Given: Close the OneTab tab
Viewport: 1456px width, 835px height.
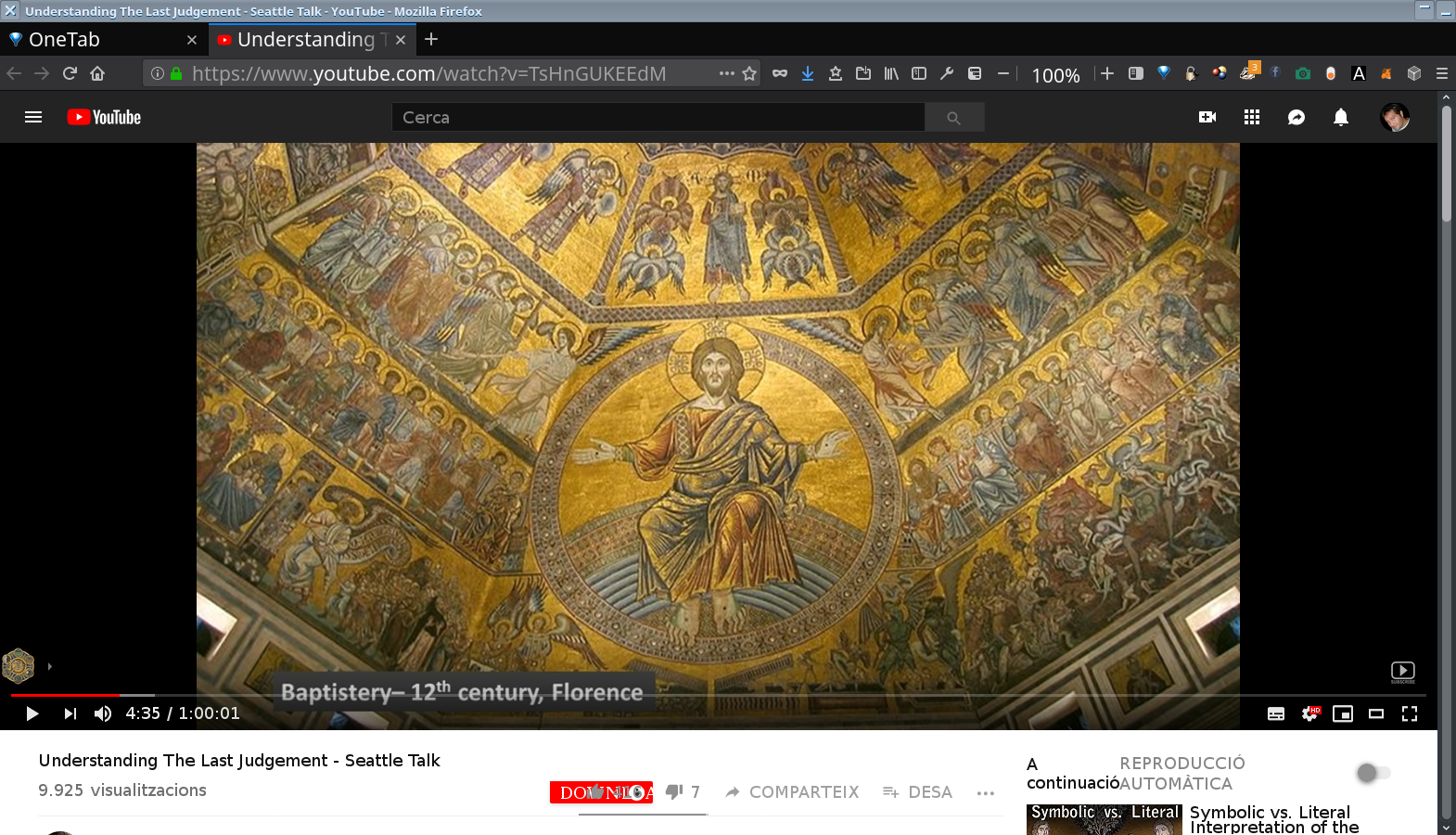Looking at the screenshot, I should click(x=192, y=40).
